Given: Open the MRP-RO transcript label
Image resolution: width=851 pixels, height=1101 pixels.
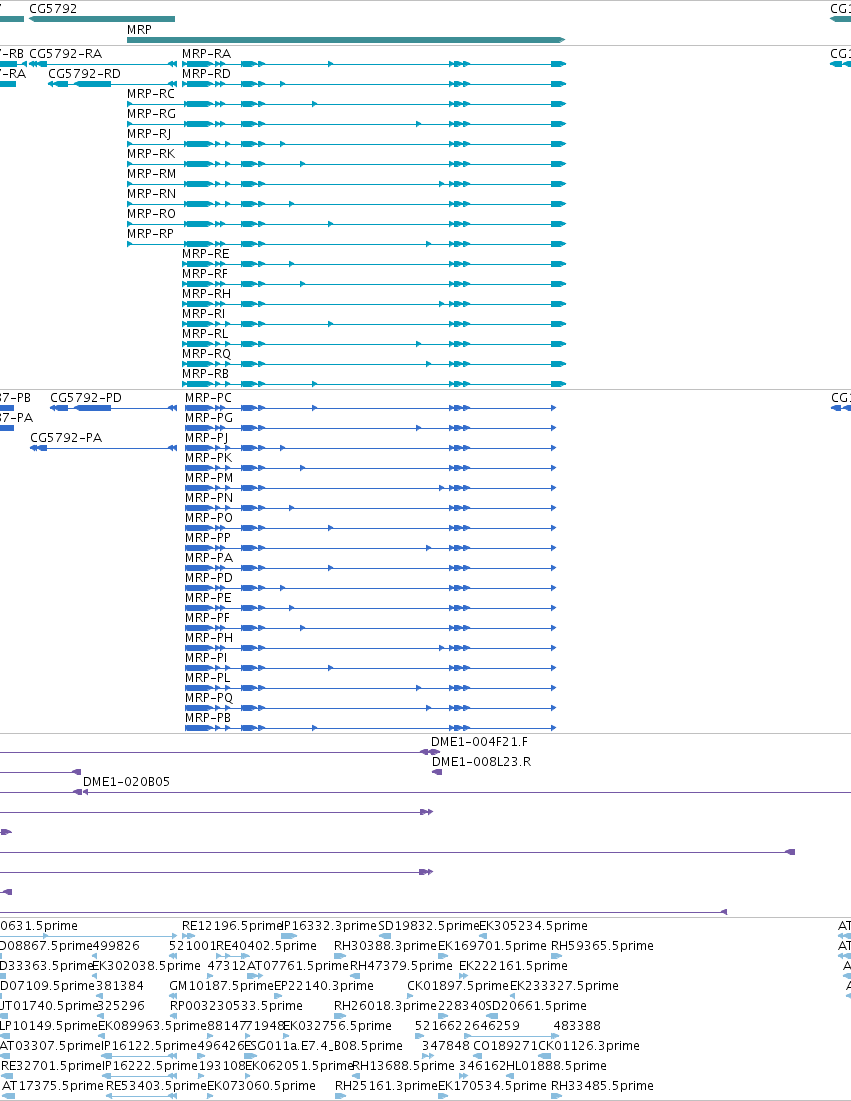Looking at the screenshot, I should [x=152, y=213].
